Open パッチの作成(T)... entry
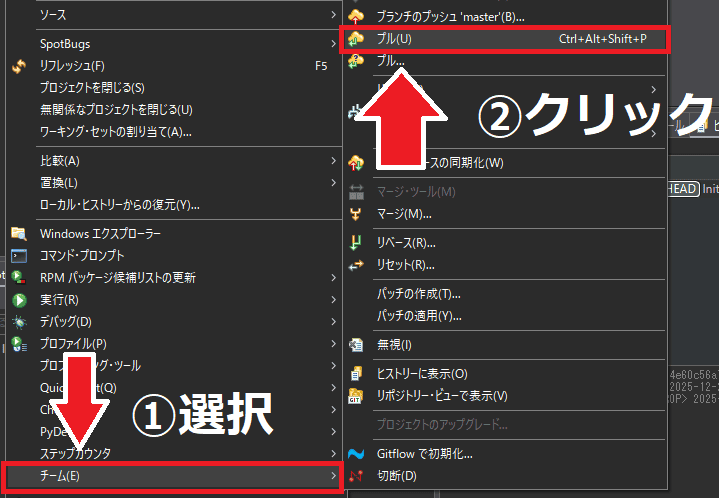719x498 pixels. (418, 294)
